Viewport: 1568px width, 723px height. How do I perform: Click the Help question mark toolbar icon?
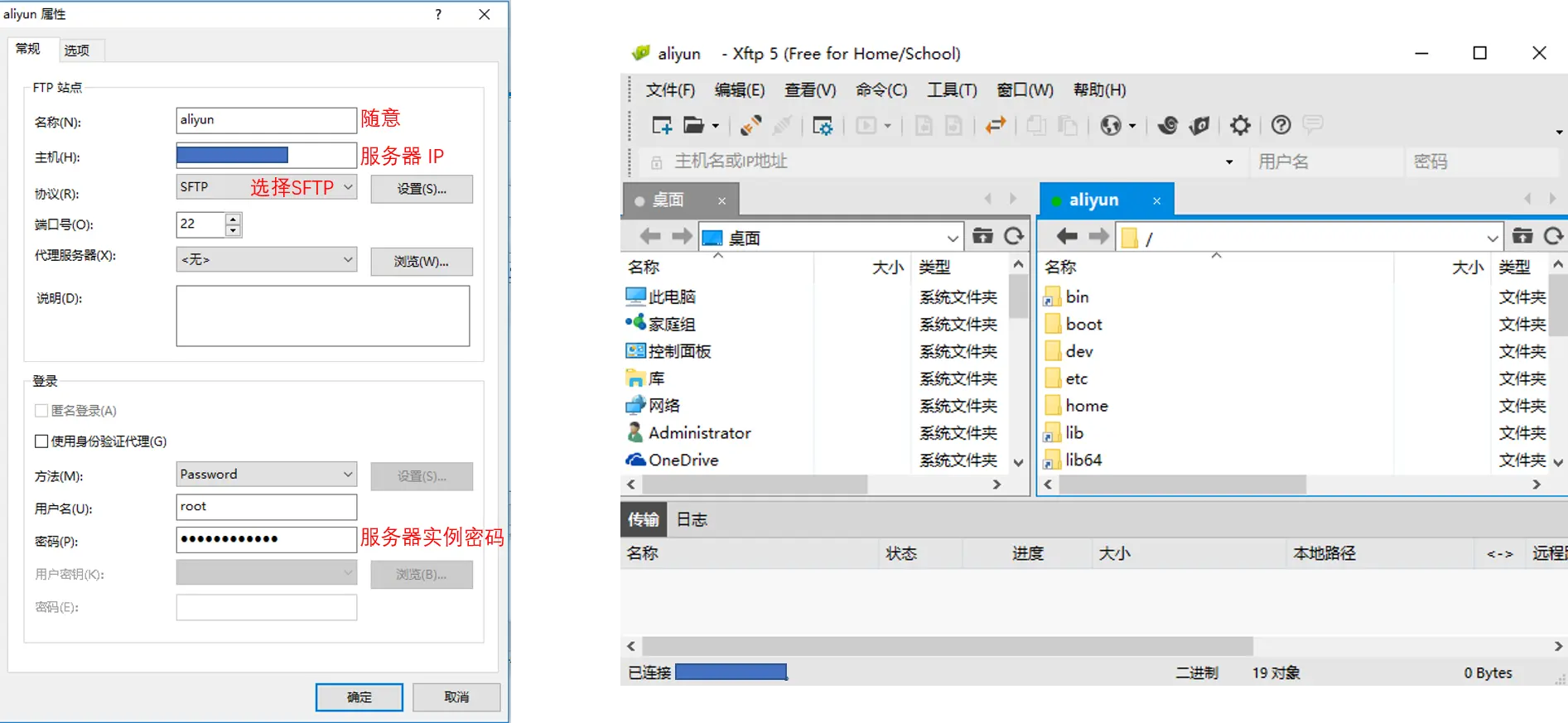tap(1281, 125)
